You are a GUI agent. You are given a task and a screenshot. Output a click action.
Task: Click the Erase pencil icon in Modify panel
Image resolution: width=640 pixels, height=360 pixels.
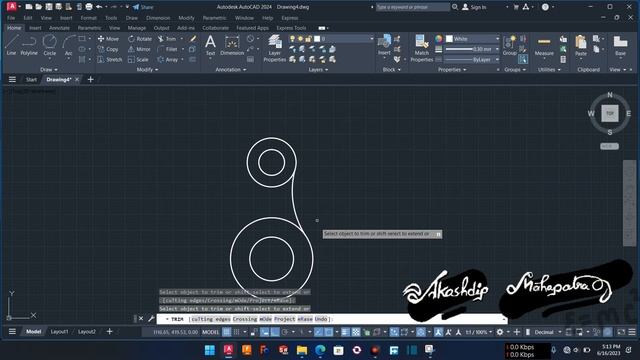(x=193, y=39)
